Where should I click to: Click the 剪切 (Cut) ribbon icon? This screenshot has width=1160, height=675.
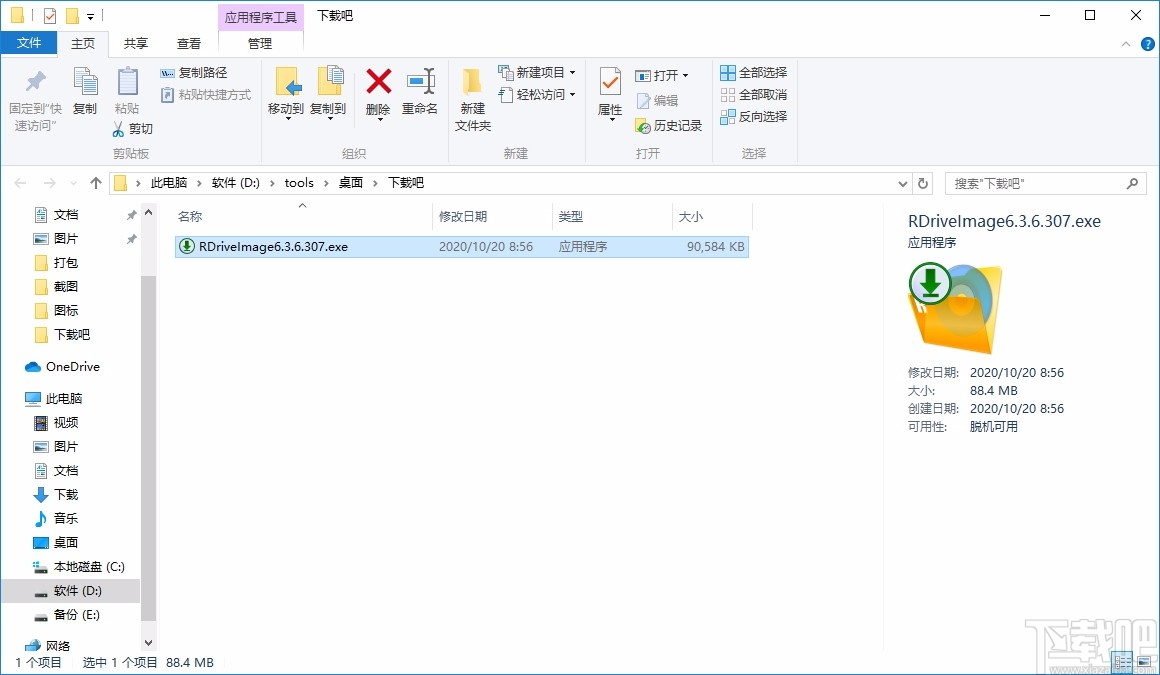[x=136, y=129]
